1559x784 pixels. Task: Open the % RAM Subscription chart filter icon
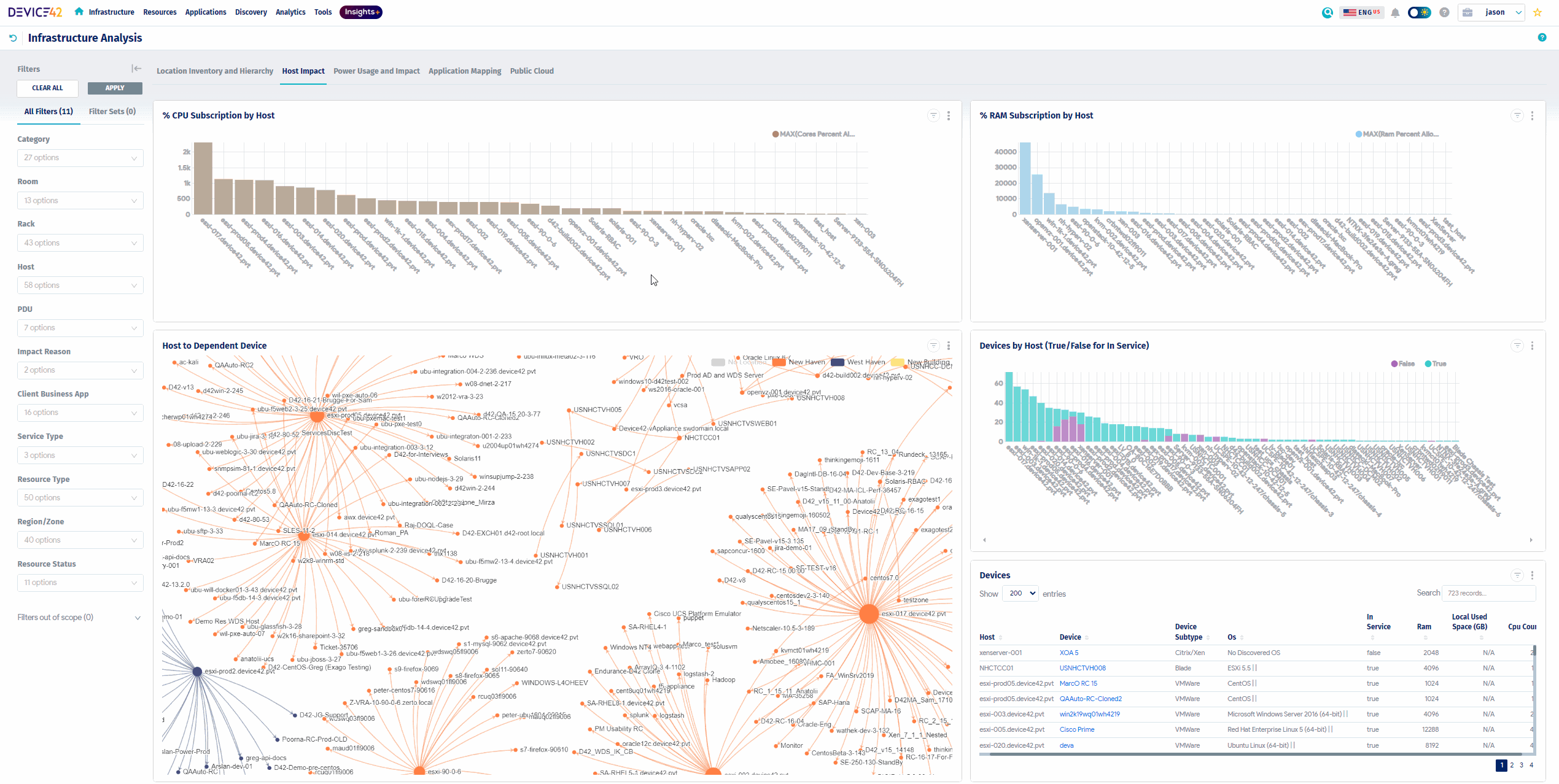pos(1517,115)
